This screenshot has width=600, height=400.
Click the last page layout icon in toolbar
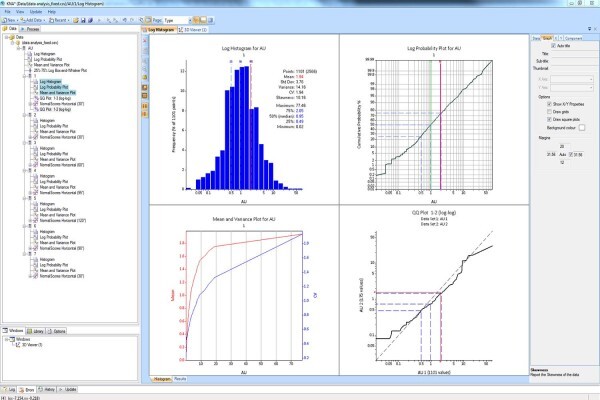coord(210,20)
